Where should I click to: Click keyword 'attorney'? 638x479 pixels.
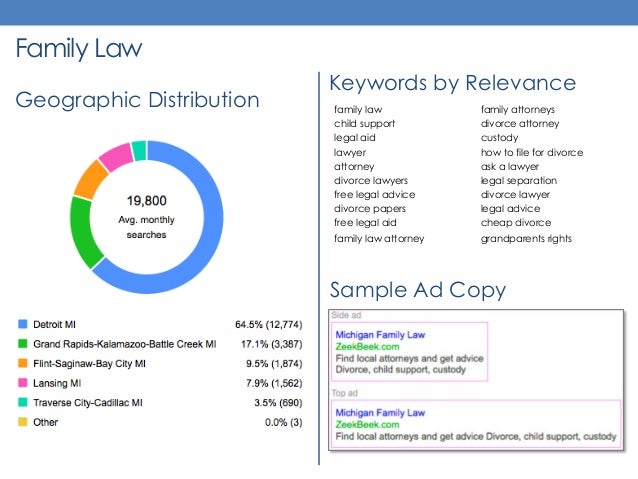[354, 166]
